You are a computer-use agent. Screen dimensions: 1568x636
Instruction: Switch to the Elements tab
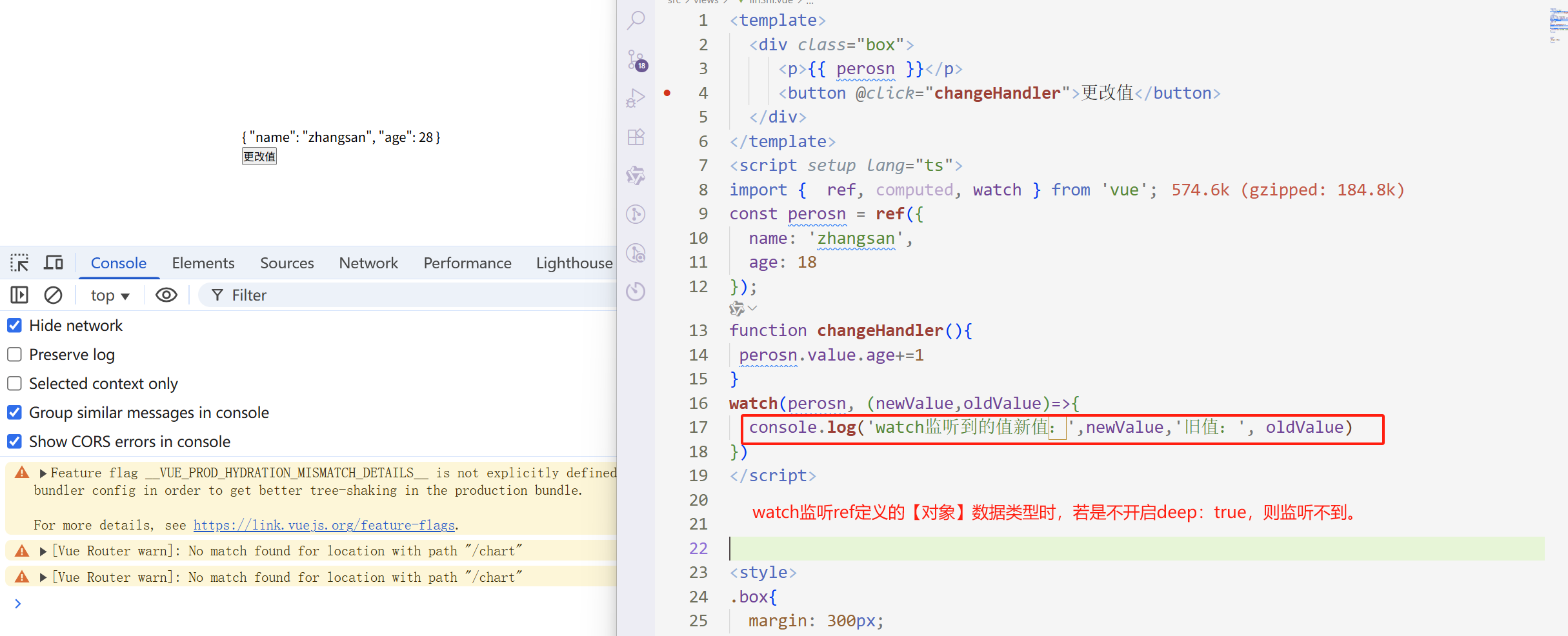203,263
